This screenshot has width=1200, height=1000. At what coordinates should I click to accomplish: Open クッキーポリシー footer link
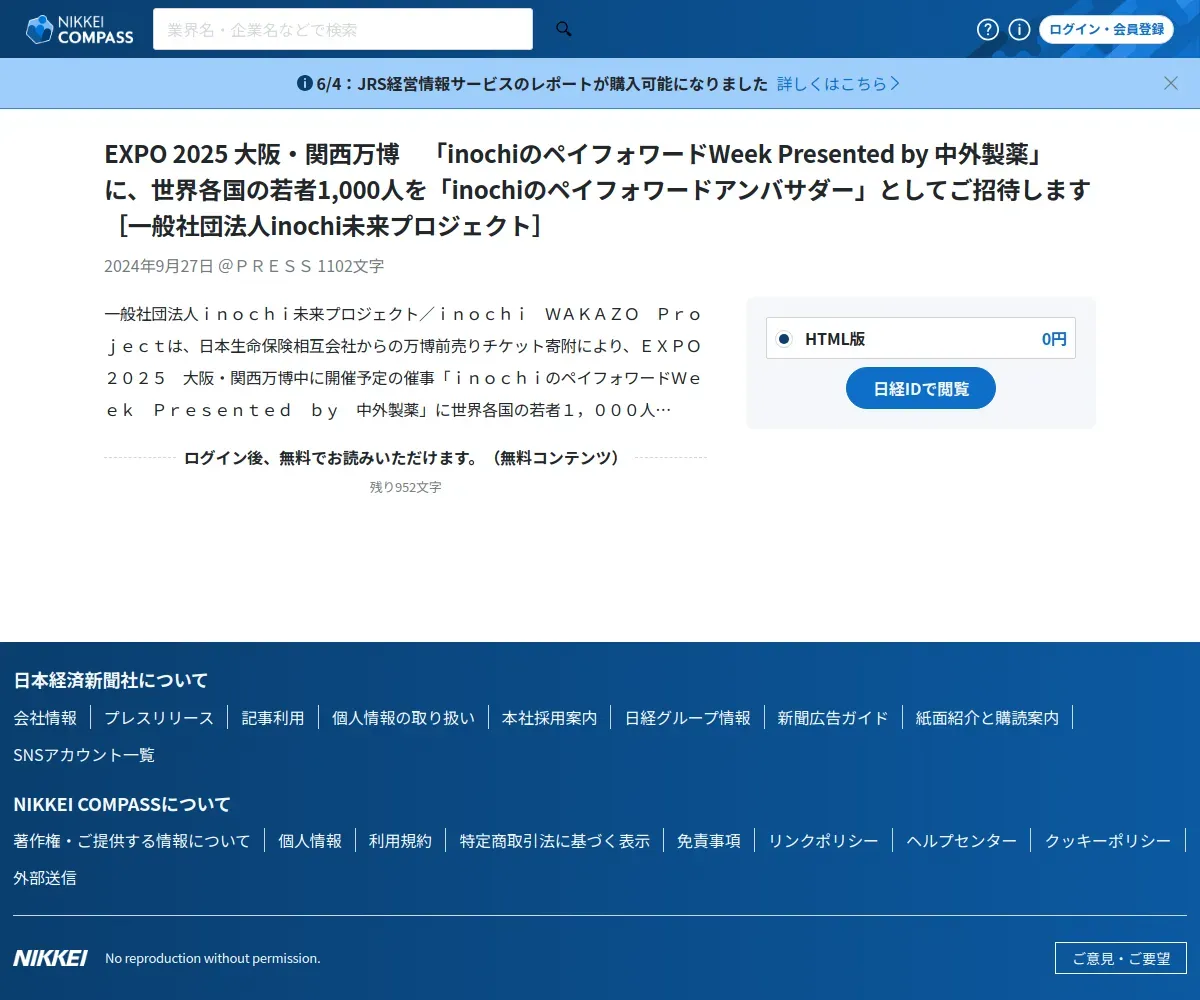(x=1108, y=841)
